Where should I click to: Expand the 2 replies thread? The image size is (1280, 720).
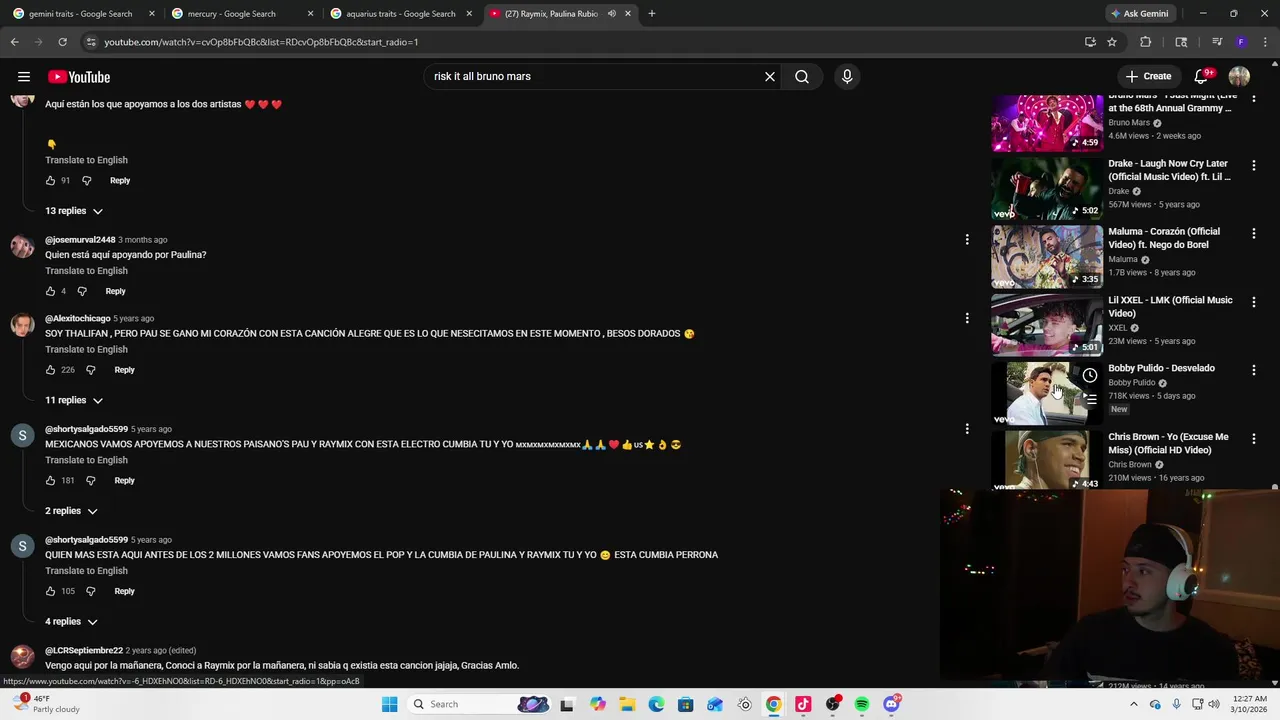[71, 511]
